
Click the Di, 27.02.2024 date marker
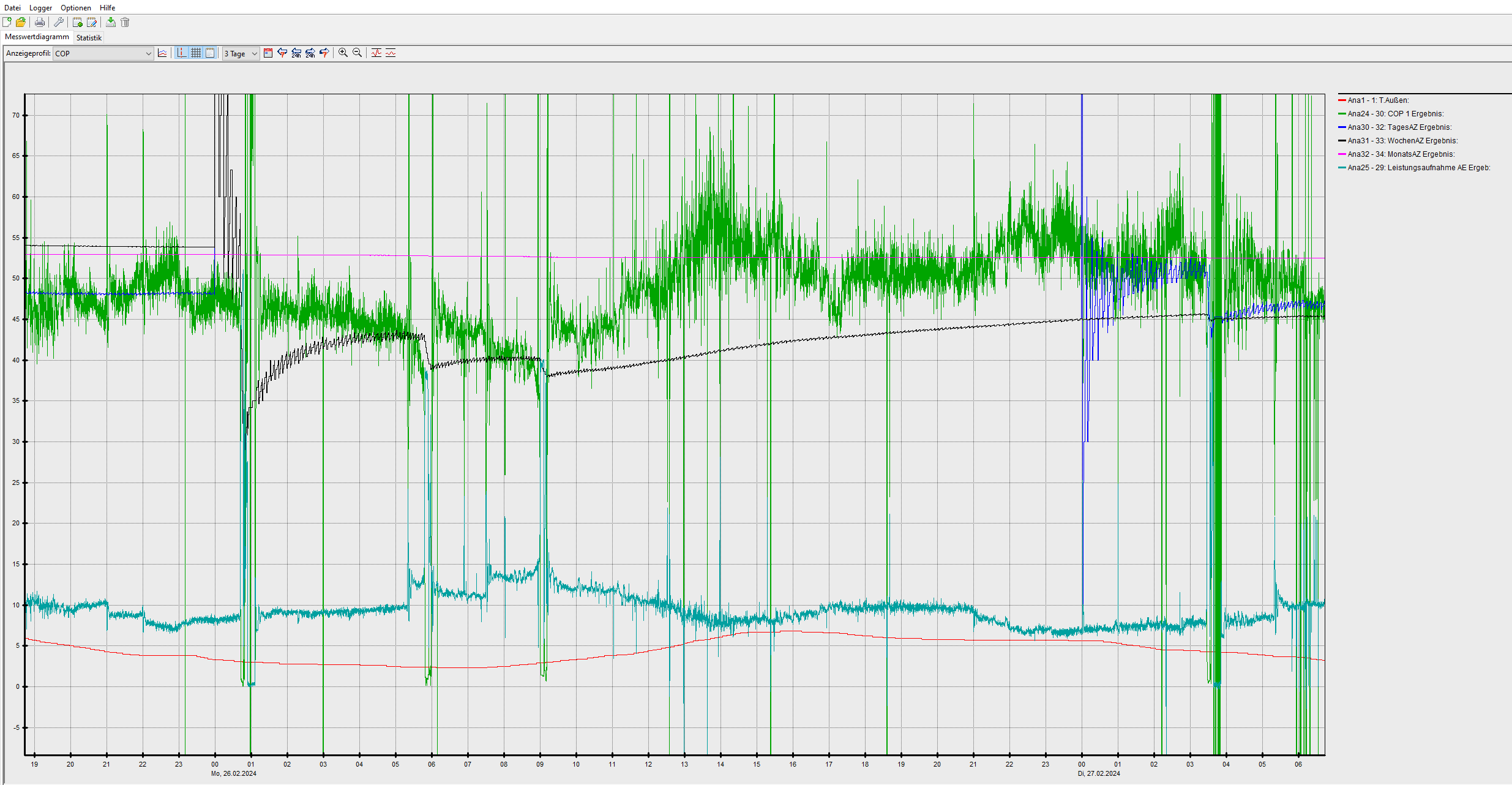pos(1099,773)
